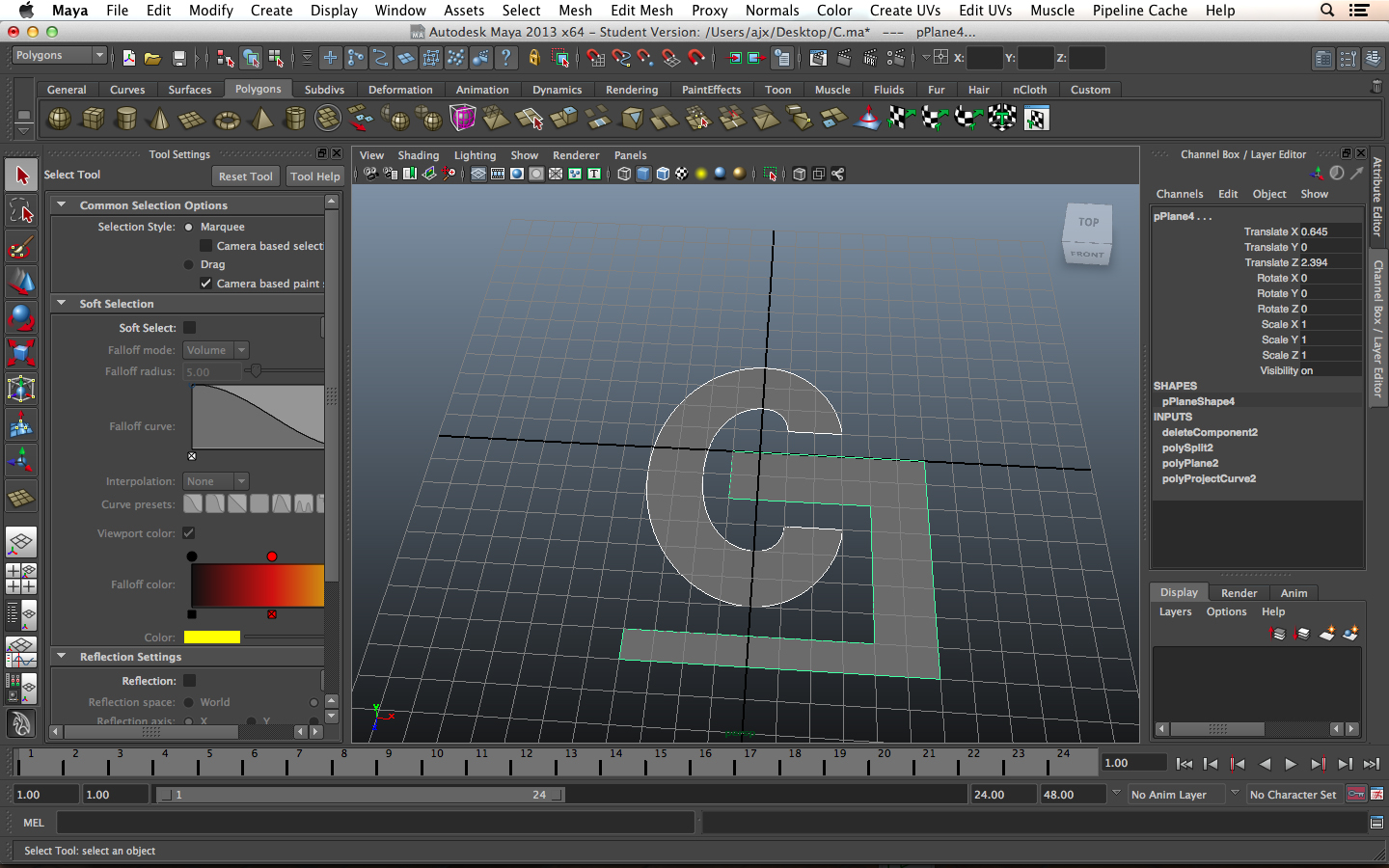Open the Edit Mesh menu
Image resolution: width=1389 pixels, height=868 pixels.
(641, 11)
